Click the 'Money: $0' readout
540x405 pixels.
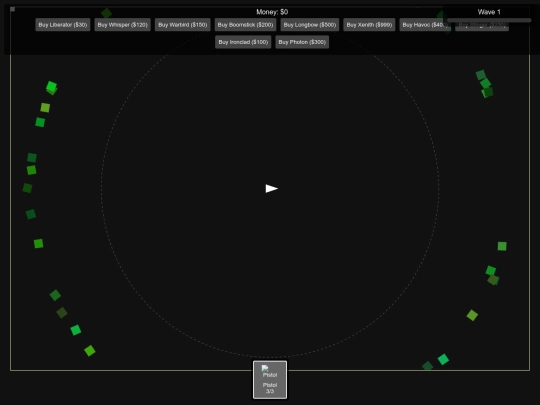pos(272,12)
